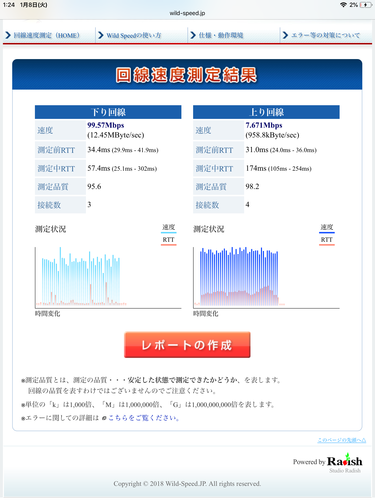Click the arrow icon beside Wild Speedの使い方

click(101, 35)
